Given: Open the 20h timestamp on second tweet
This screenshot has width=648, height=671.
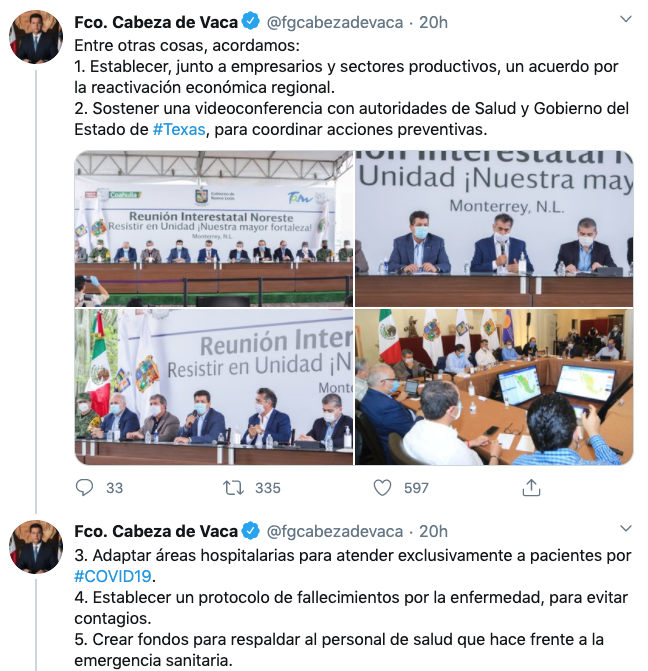Looking at the screenshot, I should coord(433,531).
